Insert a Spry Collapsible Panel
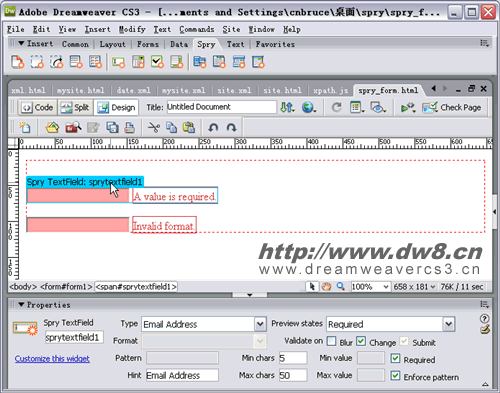This screenshot has width=500, height=393. pos(258,62)
